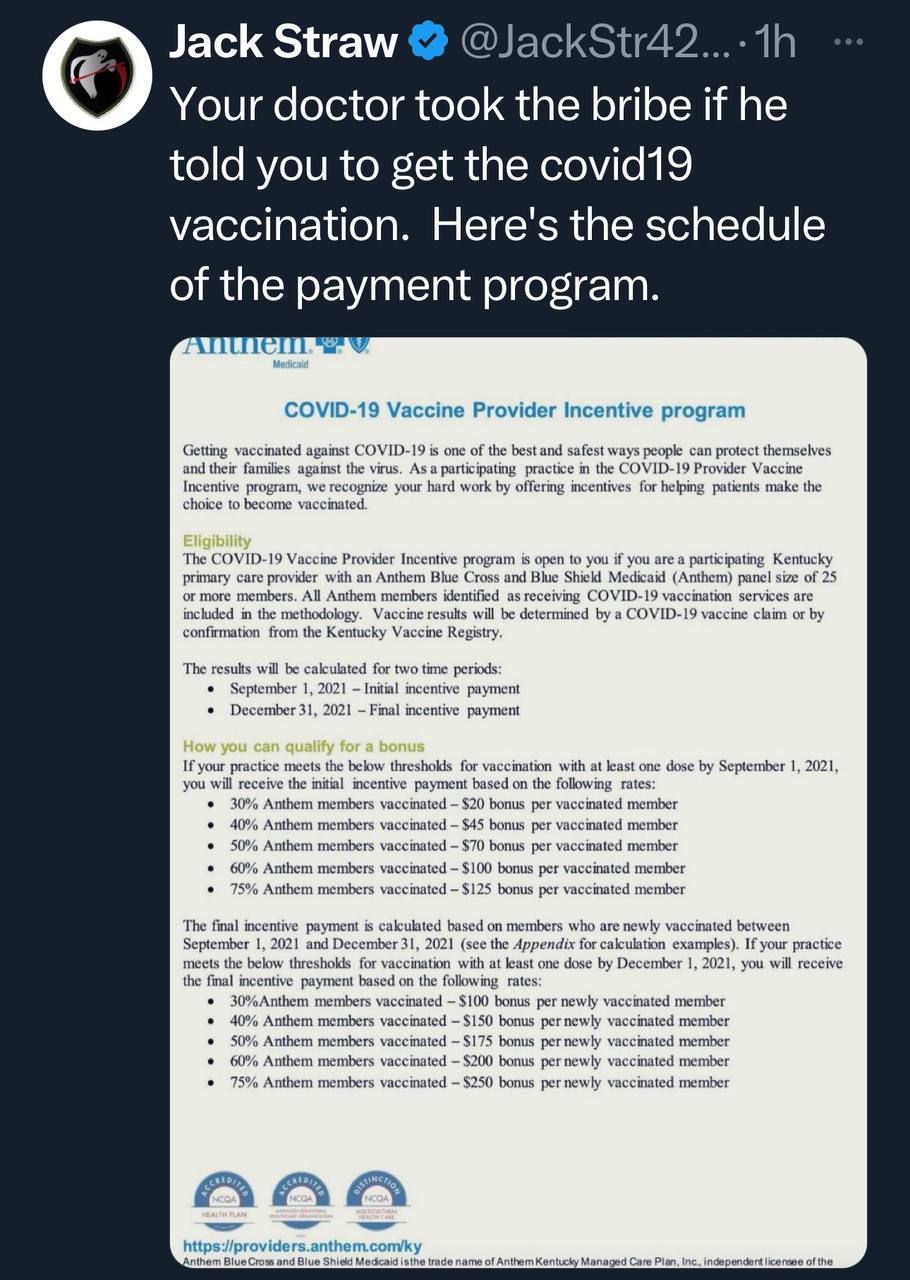The height and width of the screenshot is (1280, 910).
Task: Open the tweet's three-dot more menu
Action: click(x=846, y=42)
